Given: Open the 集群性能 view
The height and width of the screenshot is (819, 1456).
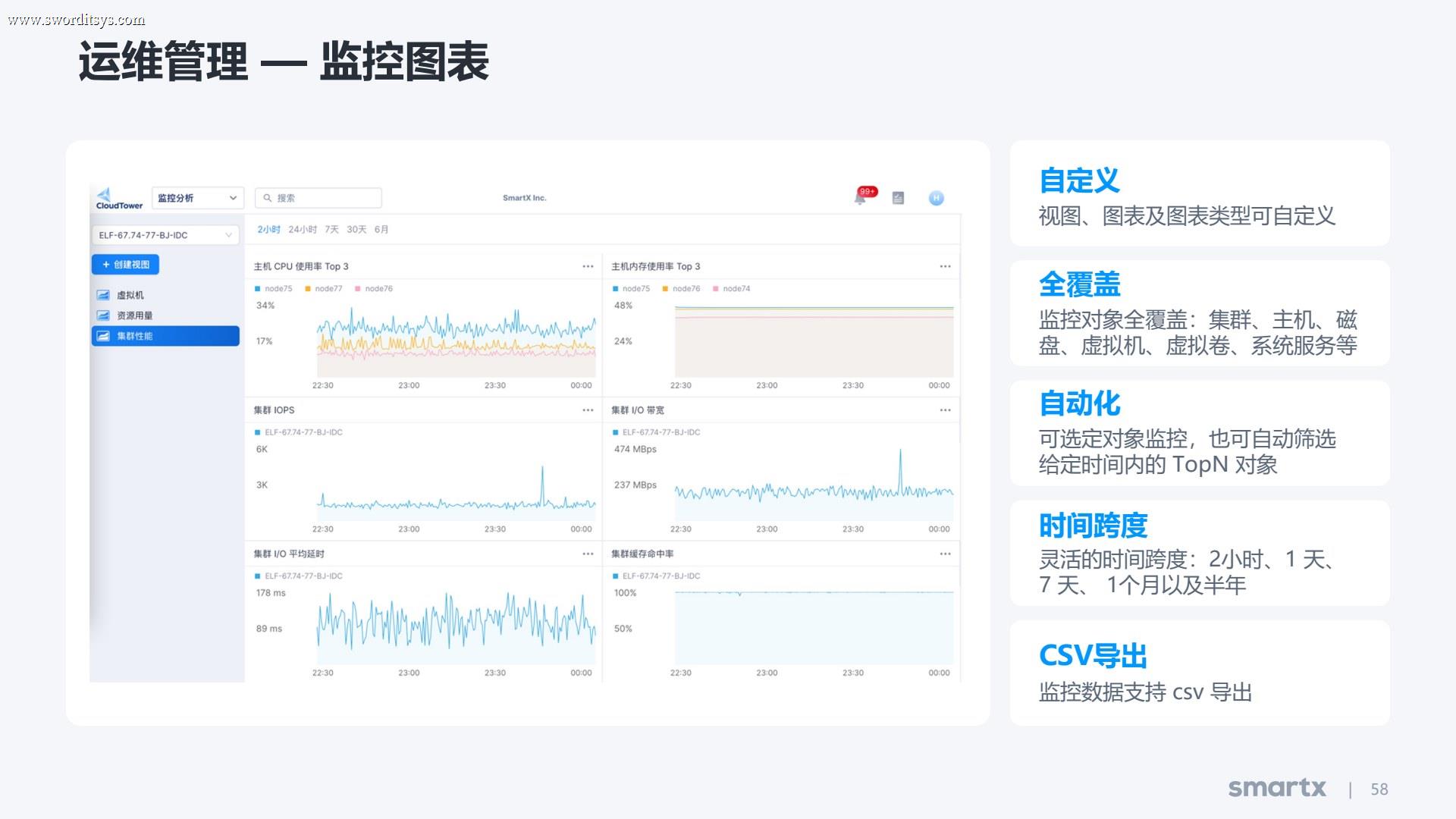Looking at the screenshot, I should (x=165, y=336).
